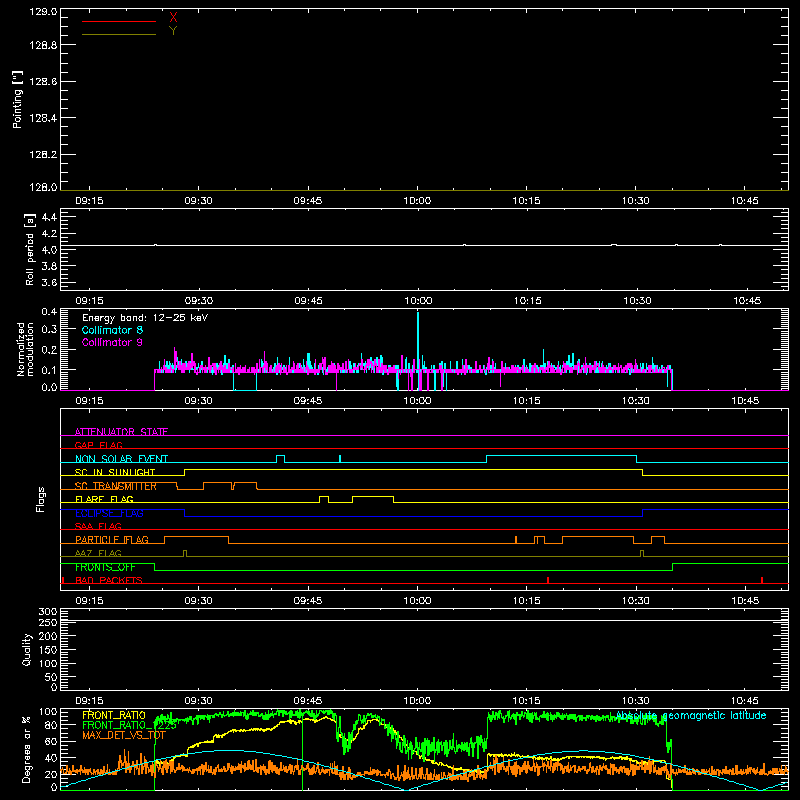Click the 128.2 tick label

pyautogui.click(x=43, y=155)
